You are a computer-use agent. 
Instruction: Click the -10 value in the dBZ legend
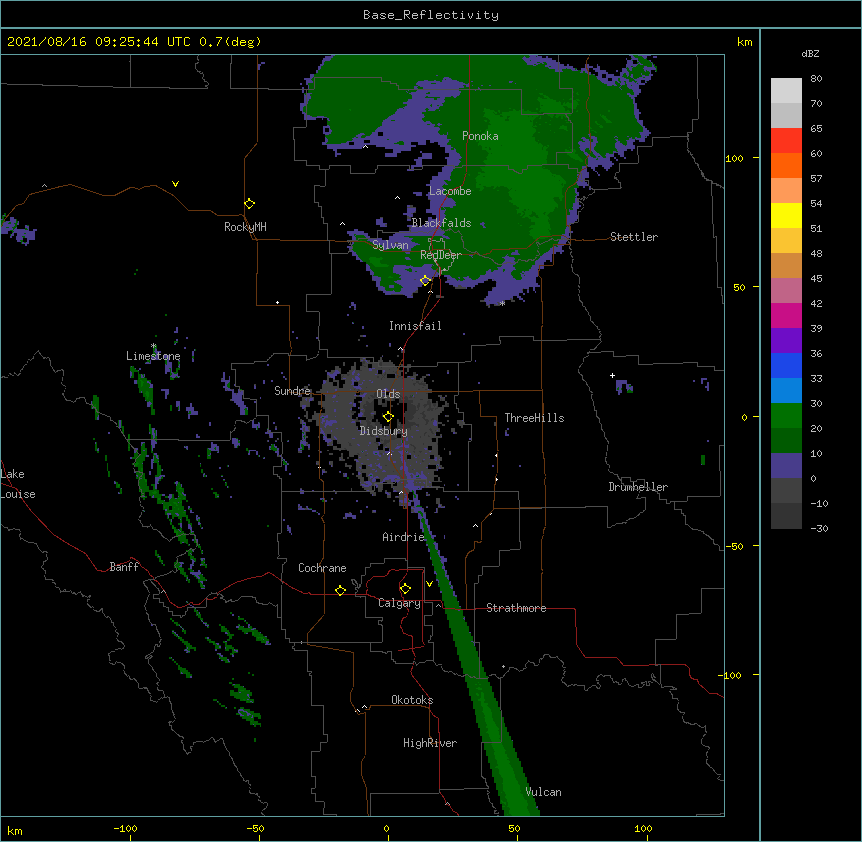coord(819,503)
